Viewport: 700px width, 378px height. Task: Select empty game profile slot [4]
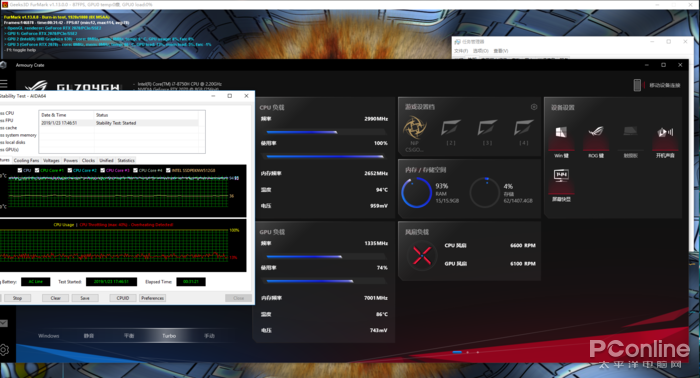coord(524,128)
